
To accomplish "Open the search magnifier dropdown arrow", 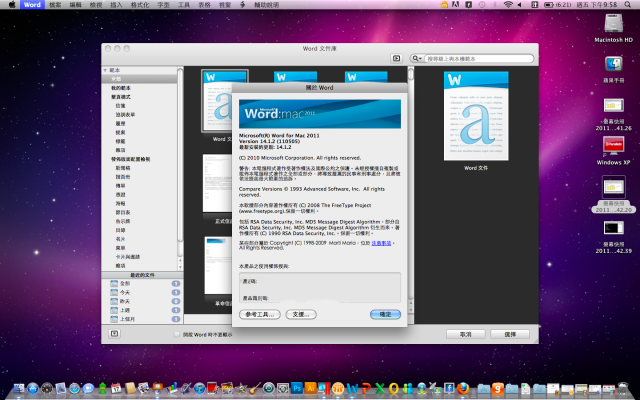I will click(x=416, y=58).
